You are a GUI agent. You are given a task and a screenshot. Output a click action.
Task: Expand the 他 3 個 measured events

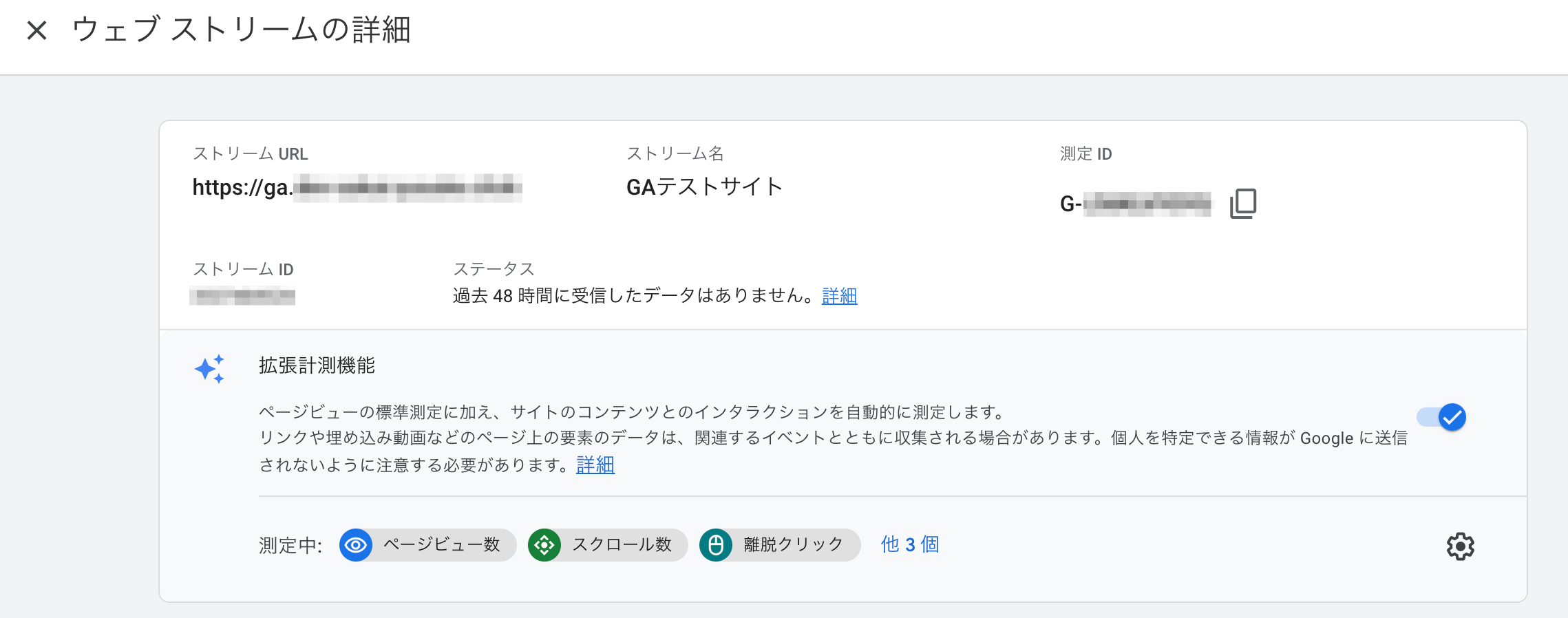tap(909, 544)
